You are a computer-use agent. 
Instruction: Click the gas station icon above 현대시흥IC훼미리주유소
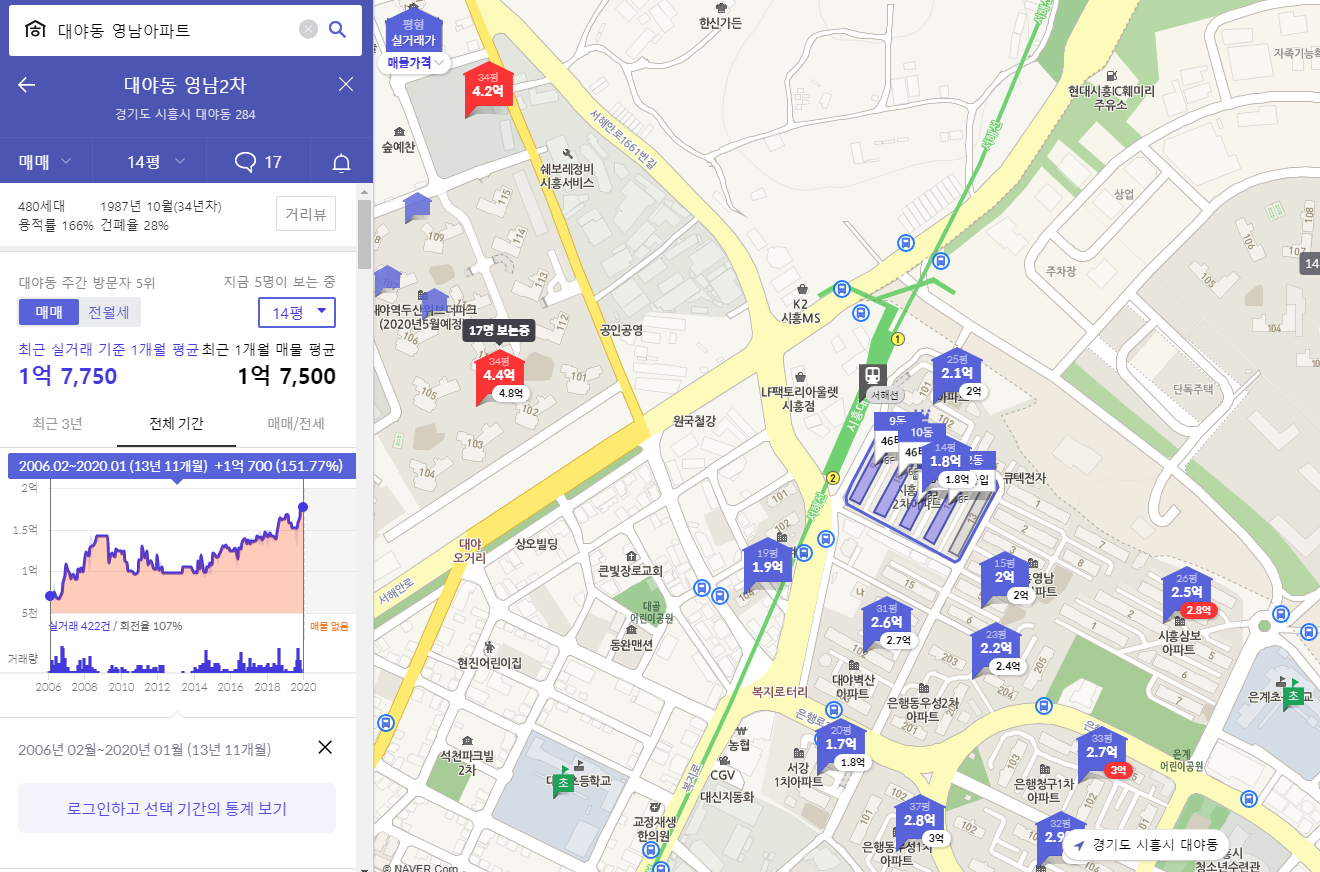pyautogui.click(x=1110, y=75)
